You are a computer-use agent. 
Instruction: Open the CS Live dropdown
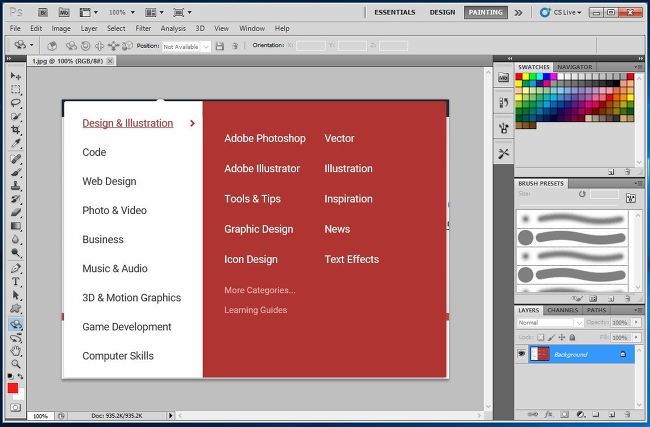[x=561, y=12]
